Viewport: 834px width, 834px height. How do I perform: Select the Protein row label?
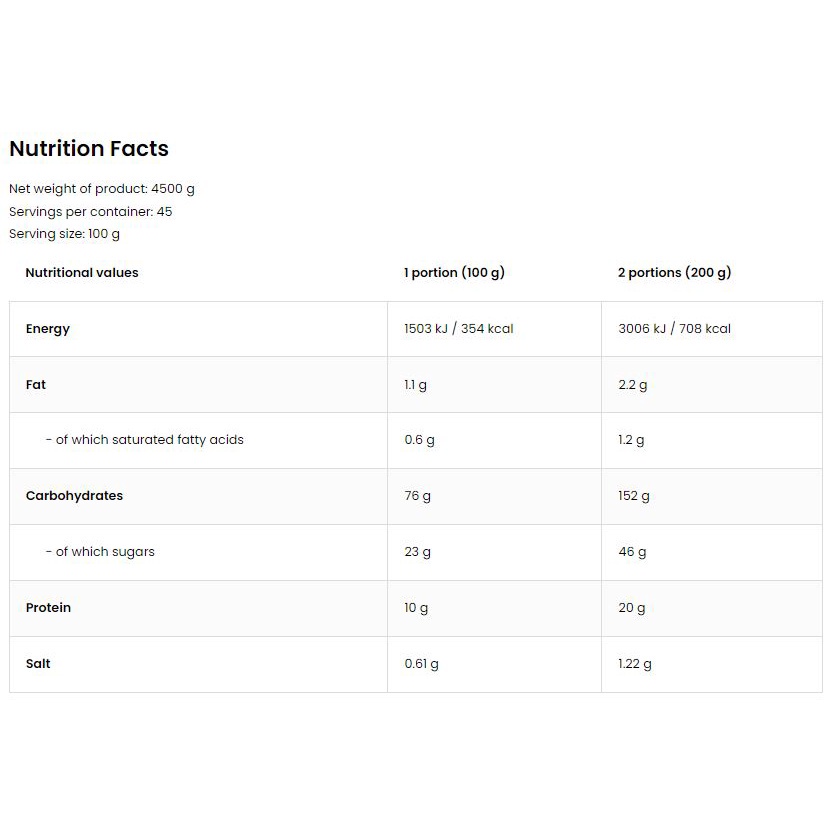48,607
